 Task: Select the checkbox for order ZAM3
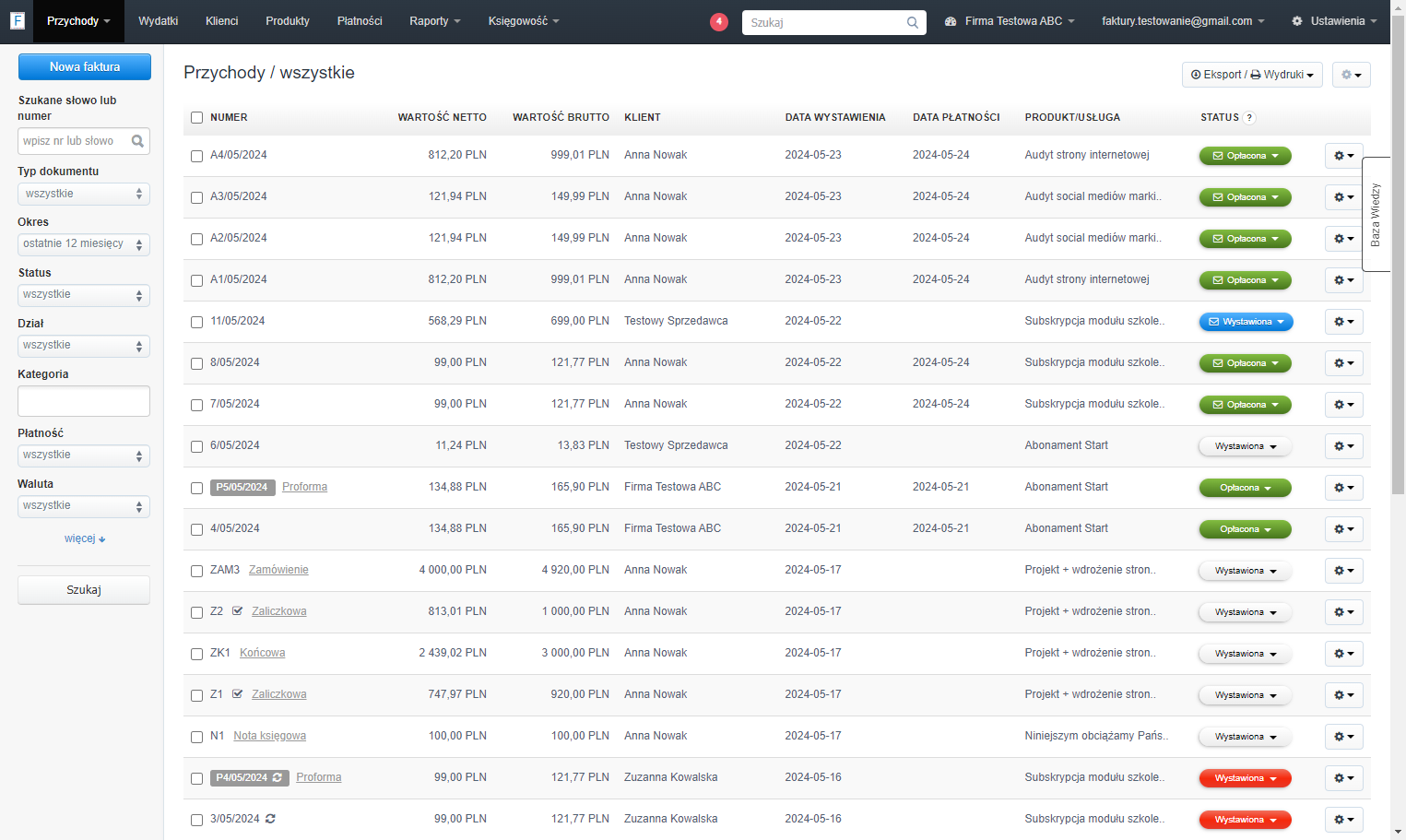(x=196, y=571)
